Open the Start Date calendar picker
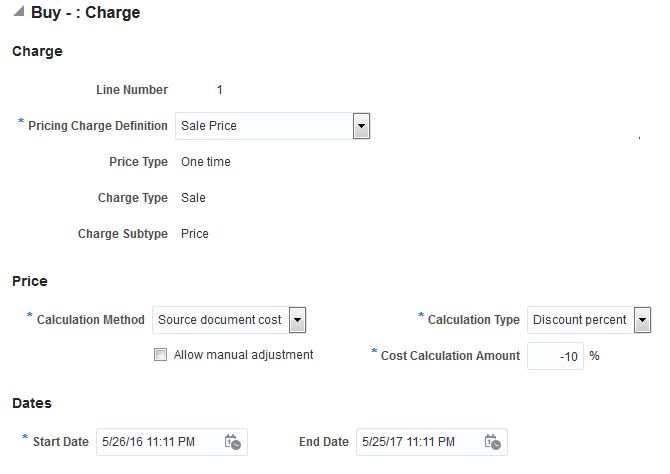 [232, 442]
